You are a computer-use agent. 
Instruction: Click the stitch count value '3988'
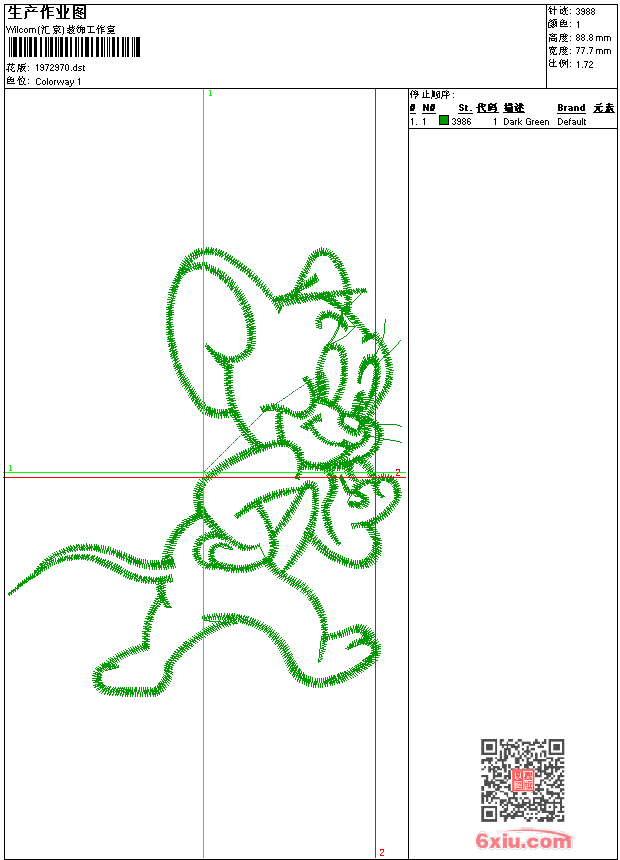585,11
